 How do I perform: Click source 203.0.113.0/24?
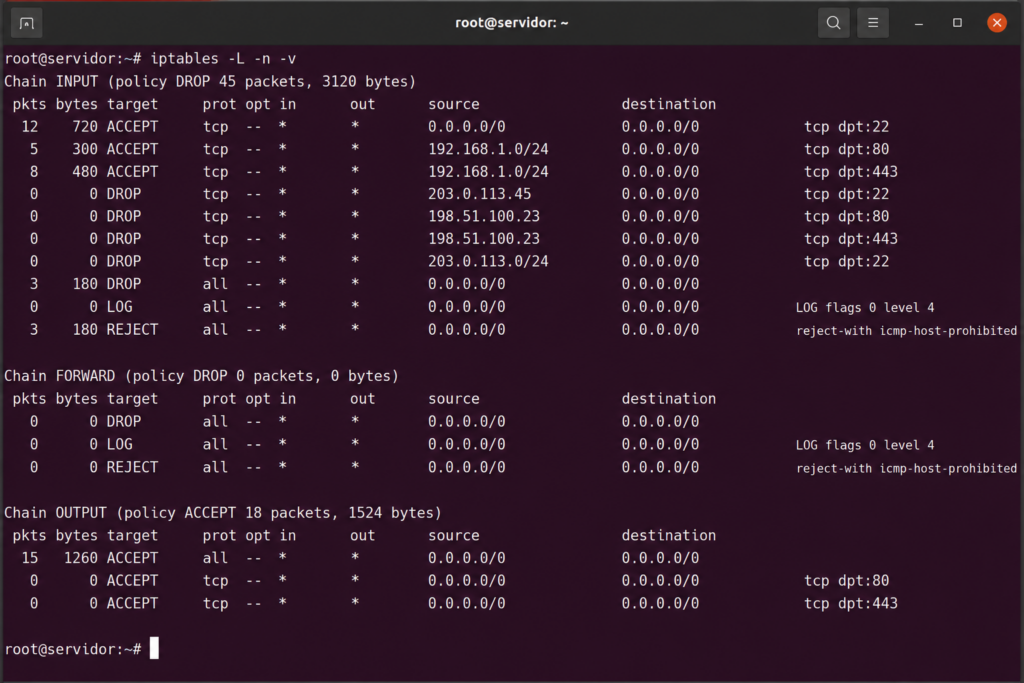(x=488, y=261)
